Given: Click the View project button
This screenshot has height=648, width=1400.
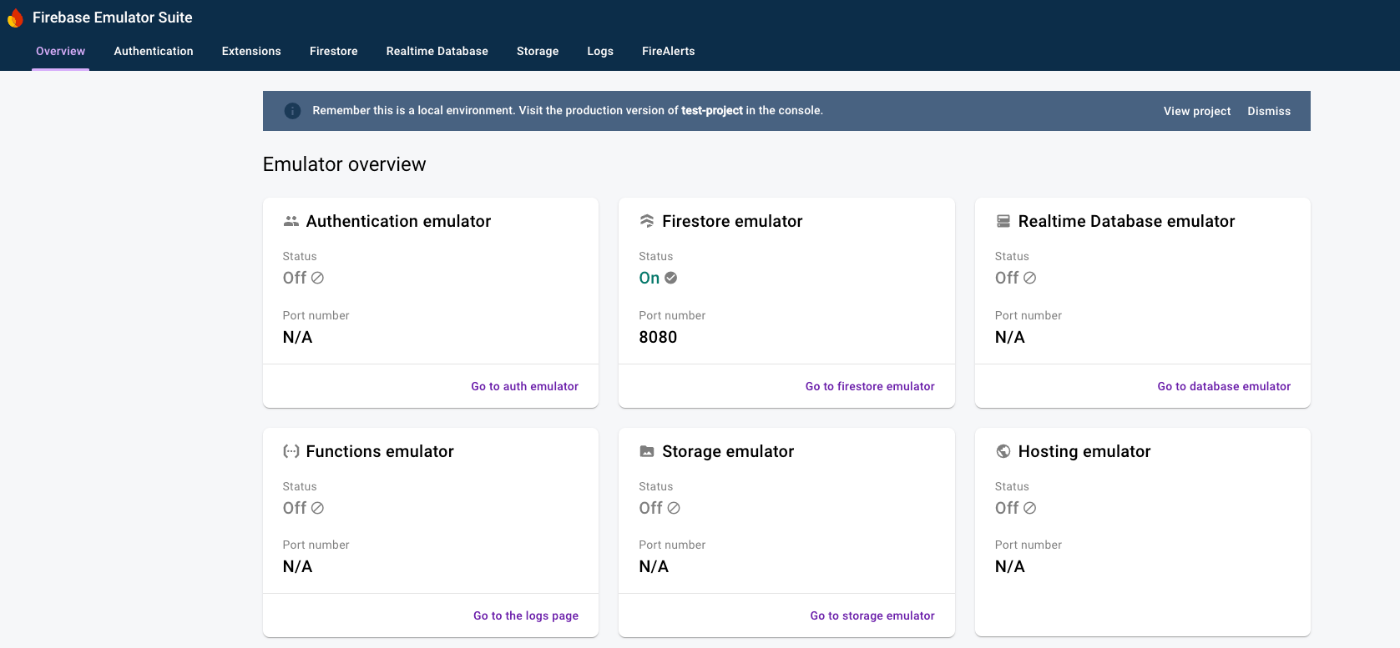Looking at the screenshot, I should pos(1197,111).
